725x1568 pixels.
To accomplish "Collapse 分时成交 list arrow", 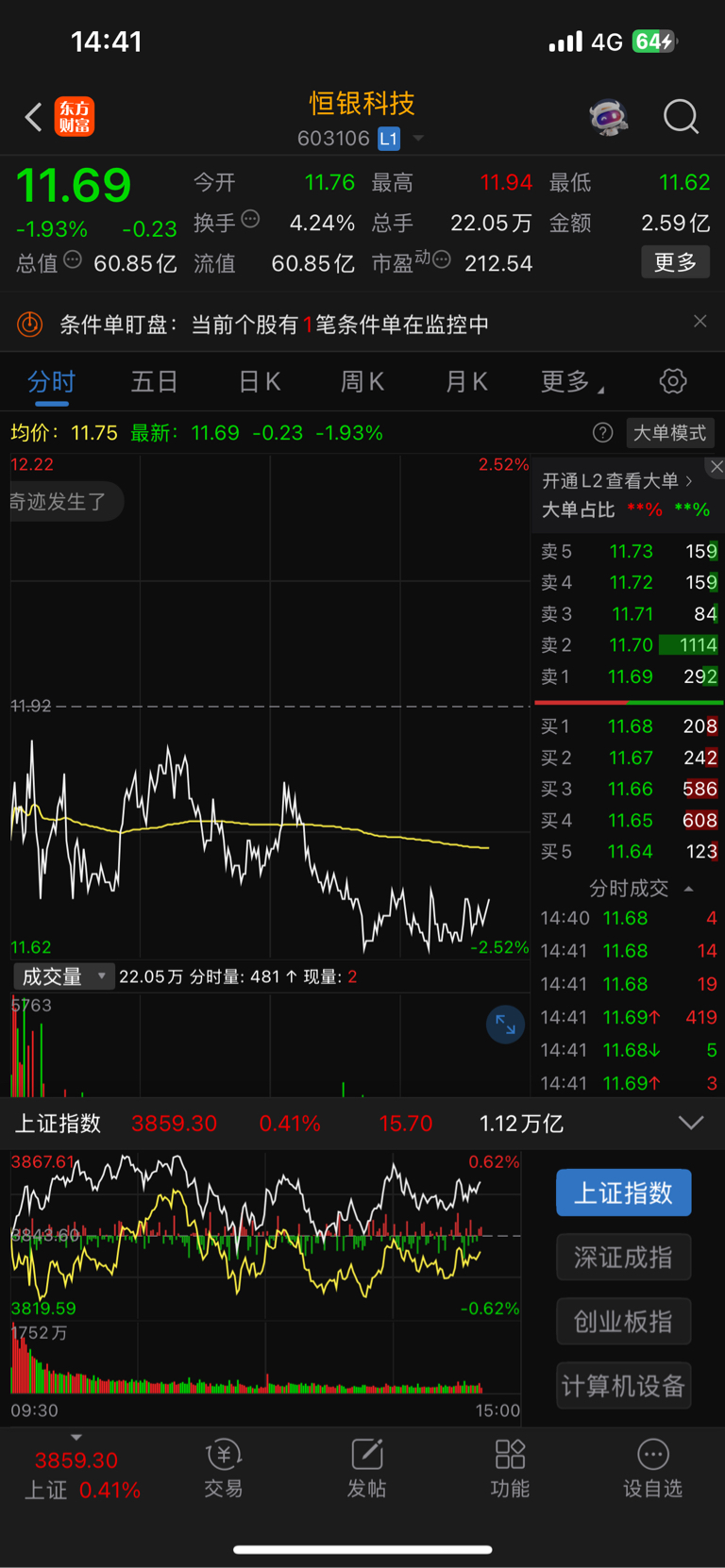I will [688, 889].
